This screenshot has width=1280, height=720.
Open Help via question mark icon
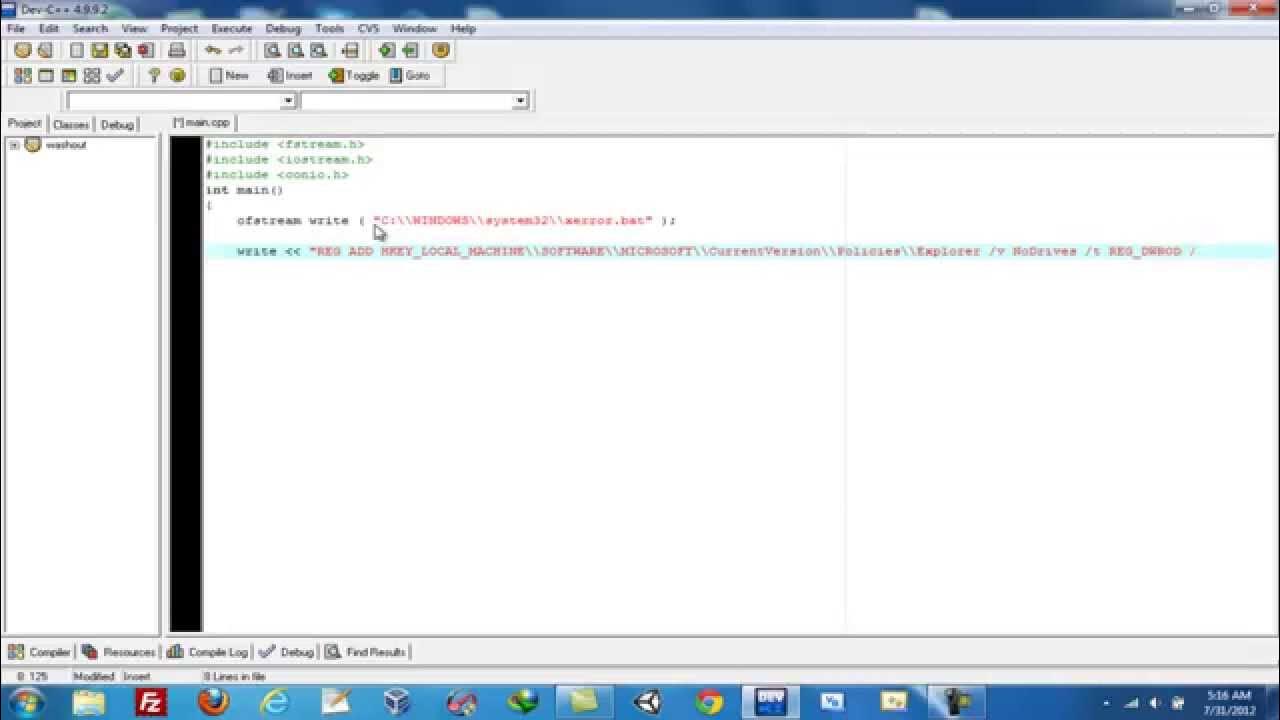[153, 75]
